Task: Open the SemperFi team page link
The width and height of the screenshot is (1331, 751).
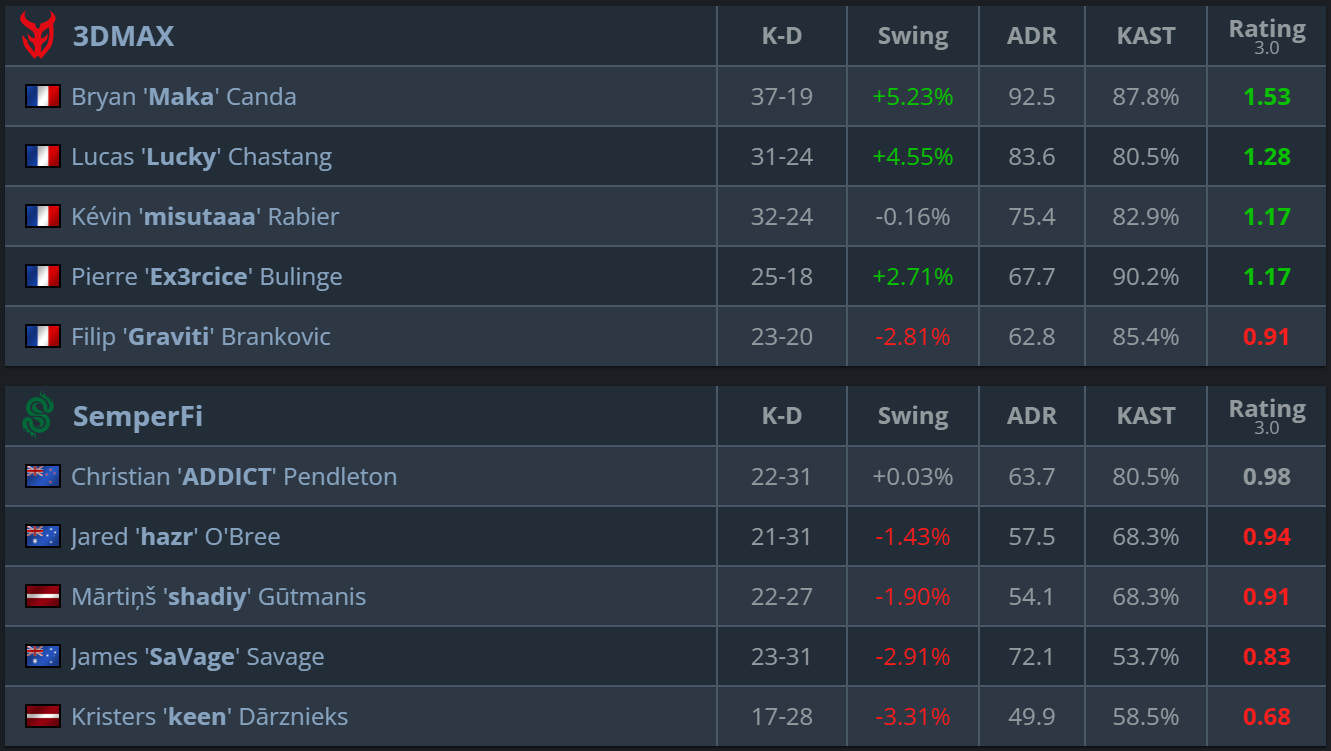Action: (137, 416)
